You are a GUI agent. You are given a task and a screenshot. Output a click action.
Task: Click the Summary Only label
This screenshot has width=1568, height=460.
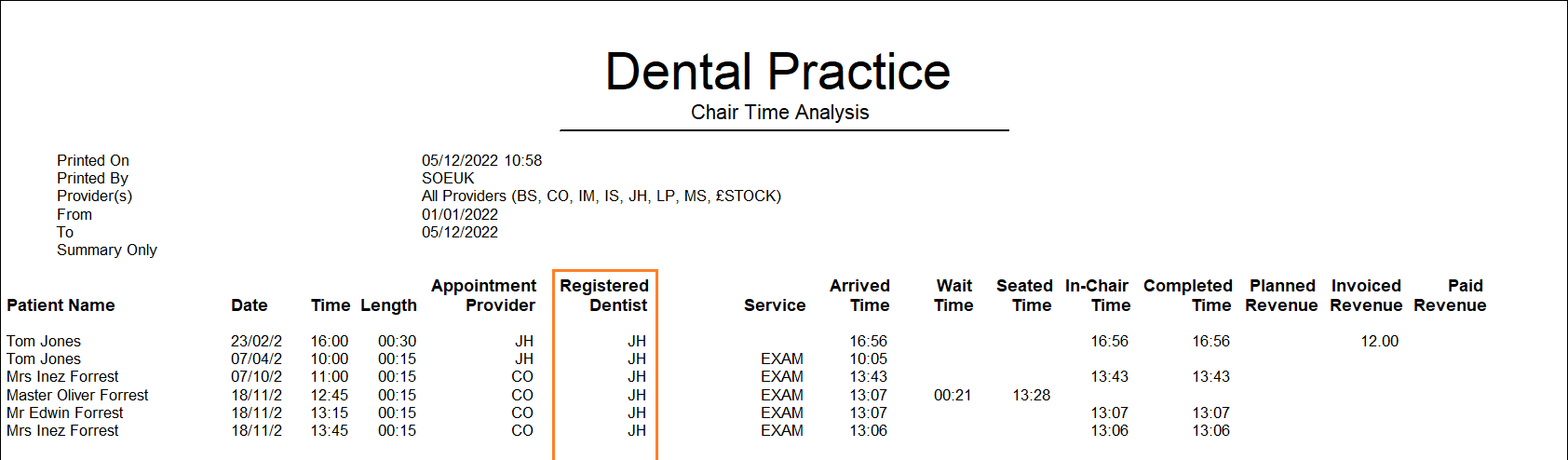(x=107, y=250)
